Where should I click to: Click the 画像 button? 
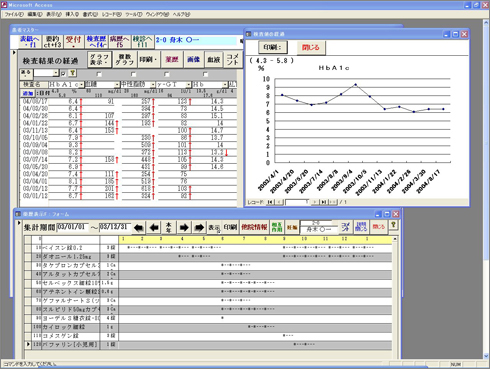pos(193,60)
